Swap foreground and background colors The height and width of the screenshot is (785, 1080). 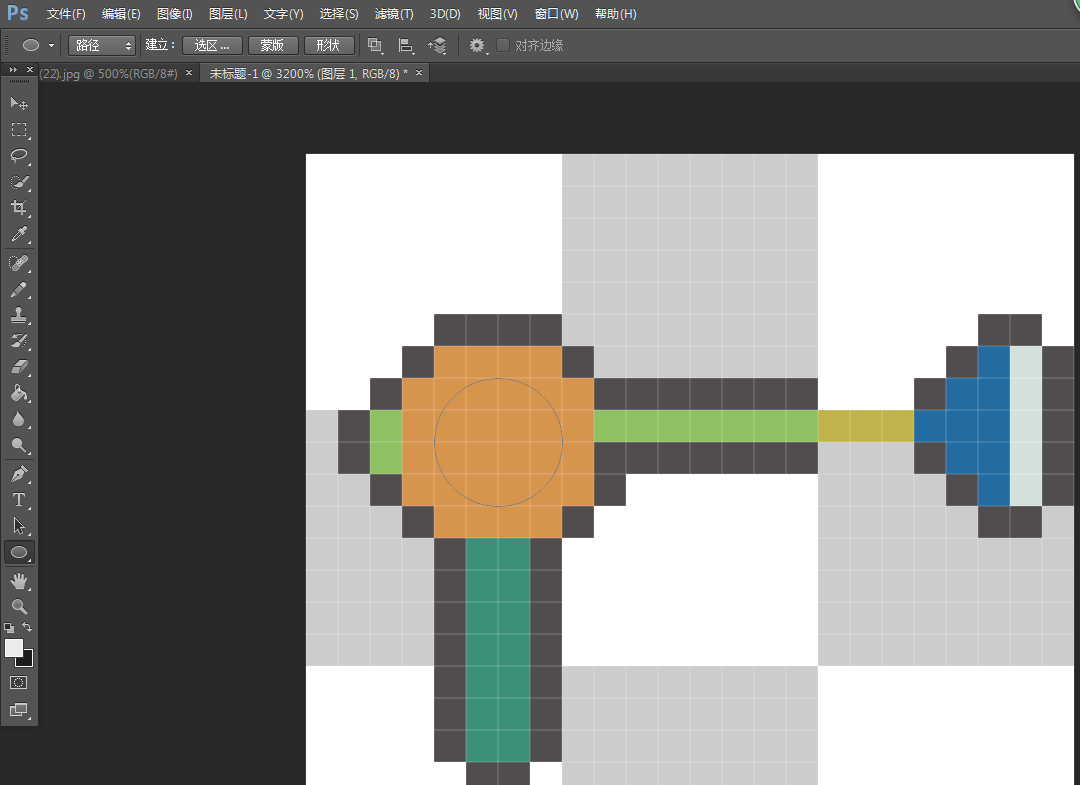[27, 627]
